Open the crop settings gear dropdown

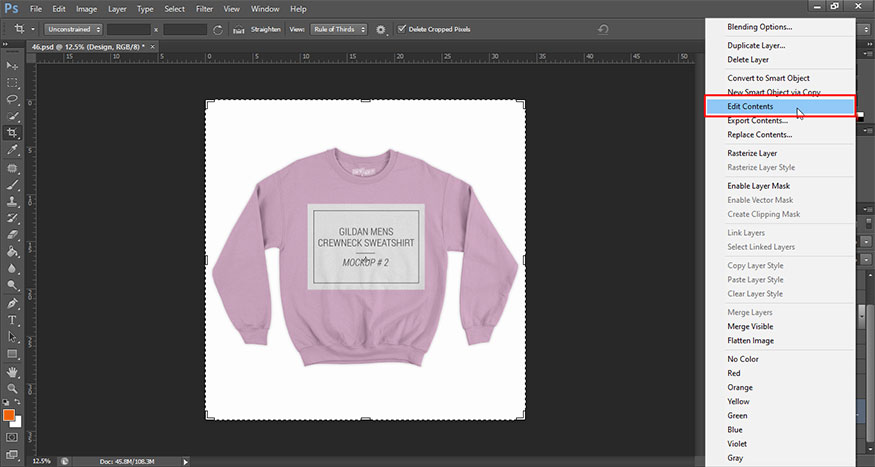381,30
